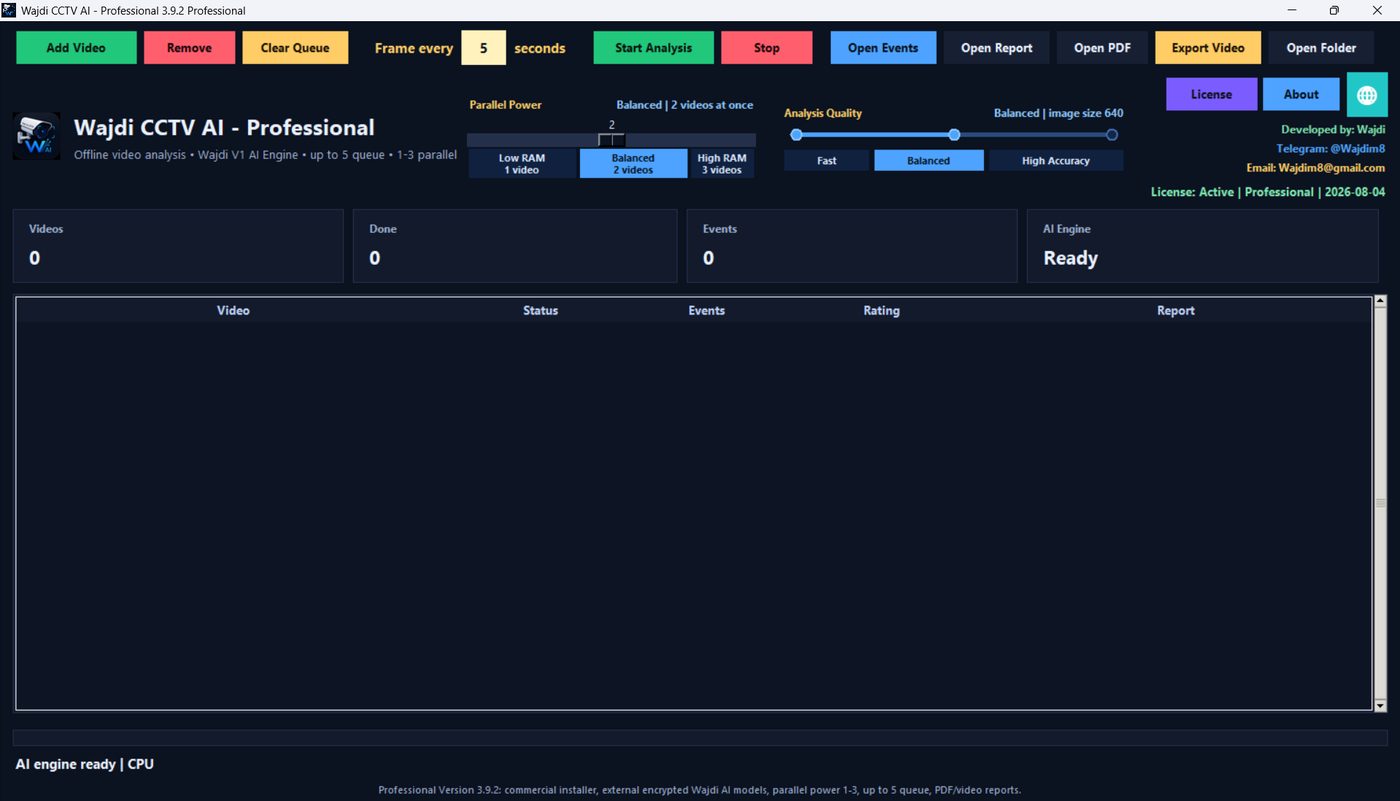Click the Rating column header

click(x=881, y=311)
